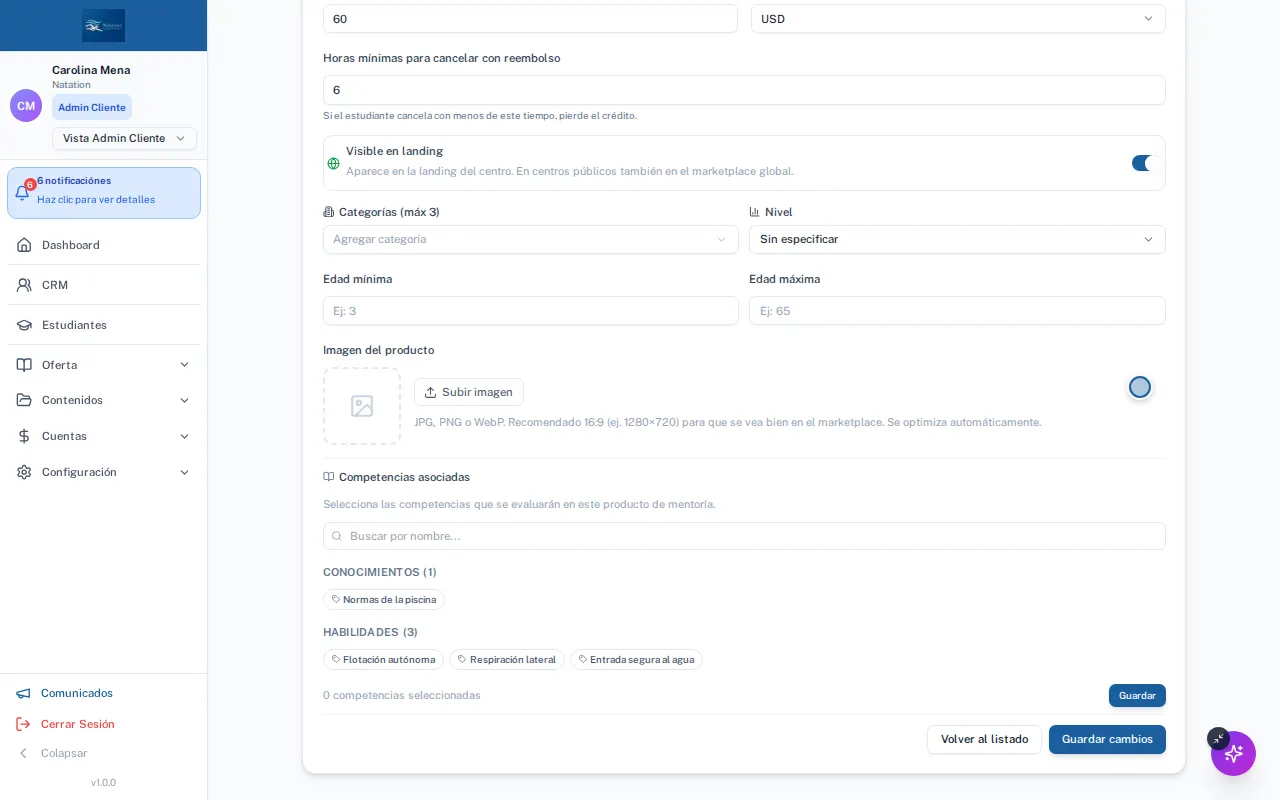This screenshot has width=1280, height=800.
Task: Collapse the assistant widget with arrows icon
Action: point(1218,738)
